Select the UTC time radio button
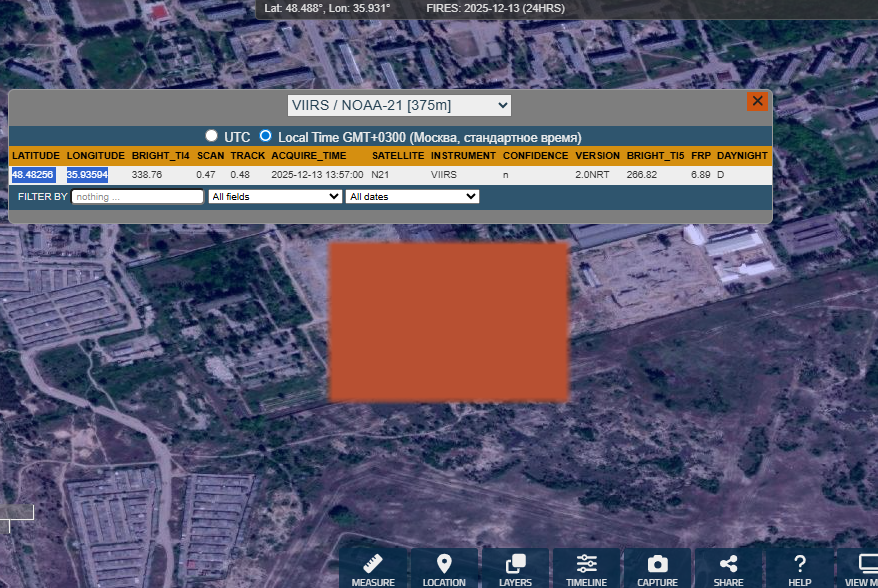878x588 pixels. pos(211,136)
